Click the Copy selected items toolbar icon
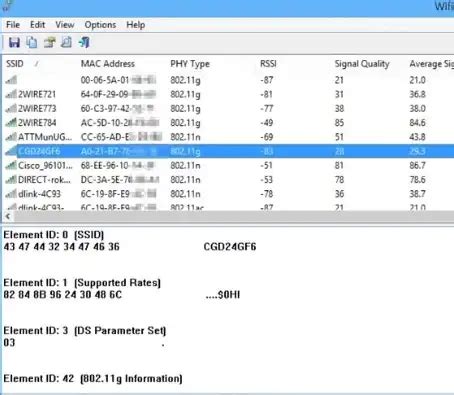Screen dimensions: 454x395 [32, 42]
